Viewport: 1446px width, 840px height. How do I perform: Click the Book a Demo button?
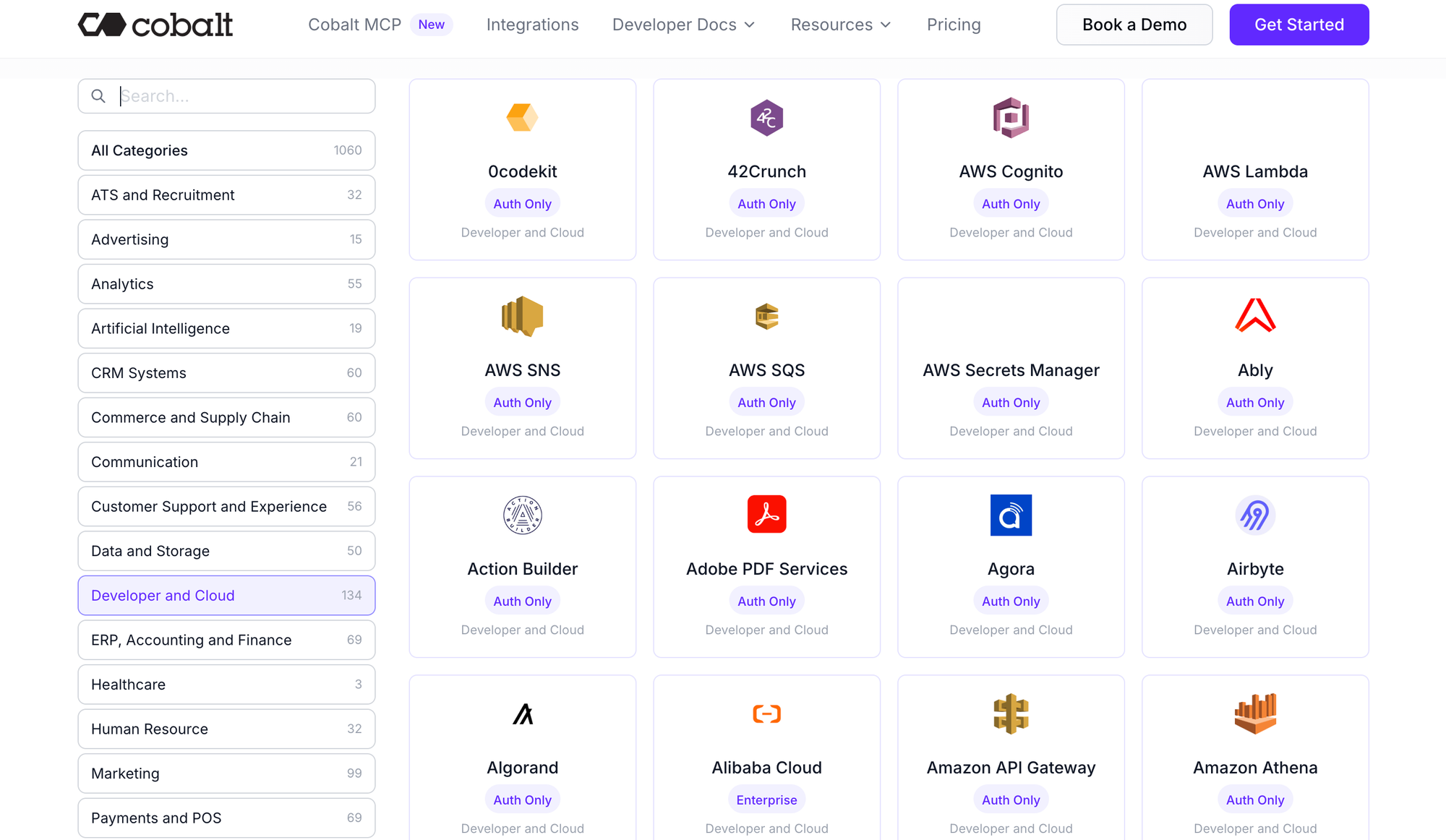pos(1134,25)
